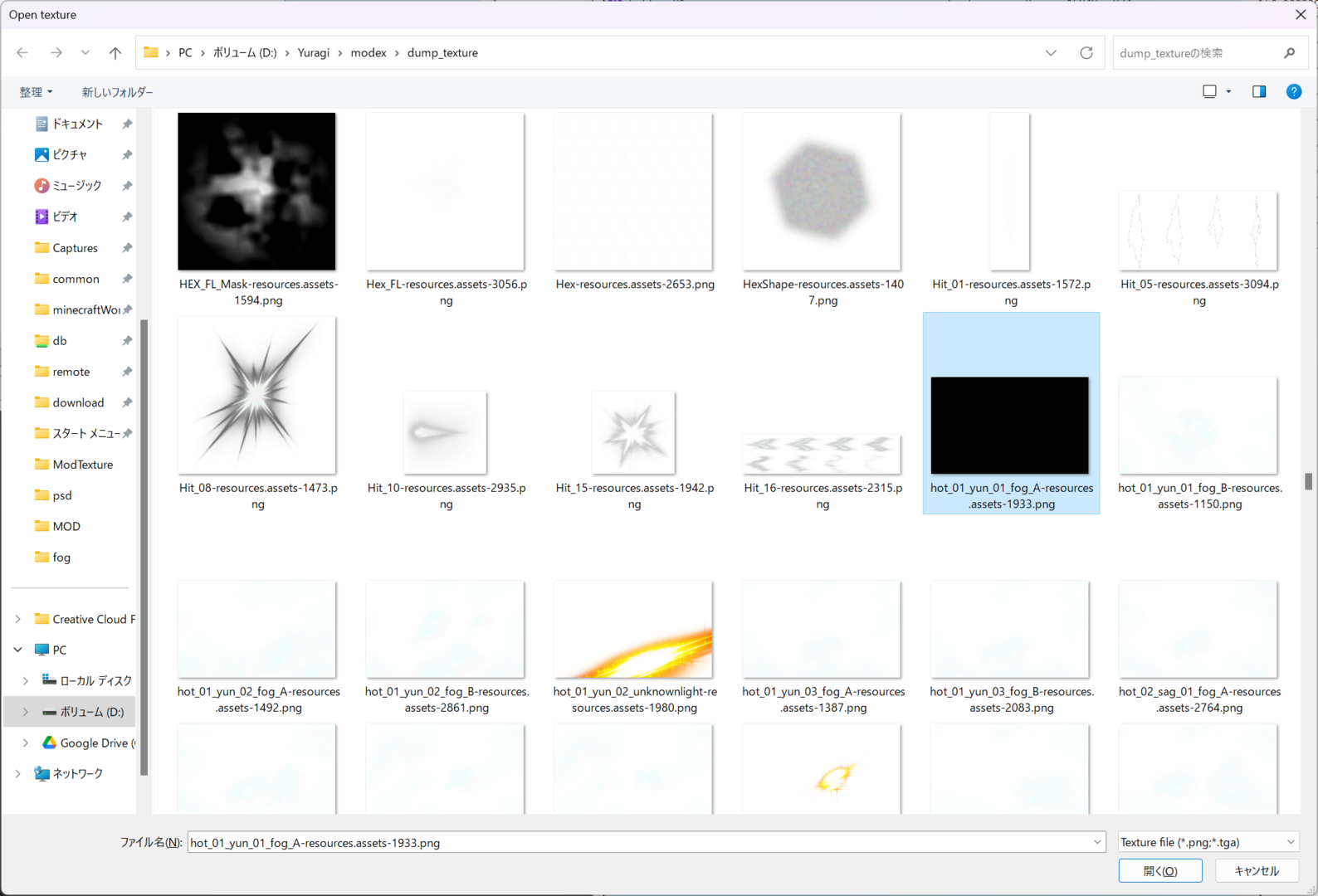1318x896 pixels.
Task: Open the Captures folder shortcut
Action: [75, 248]
